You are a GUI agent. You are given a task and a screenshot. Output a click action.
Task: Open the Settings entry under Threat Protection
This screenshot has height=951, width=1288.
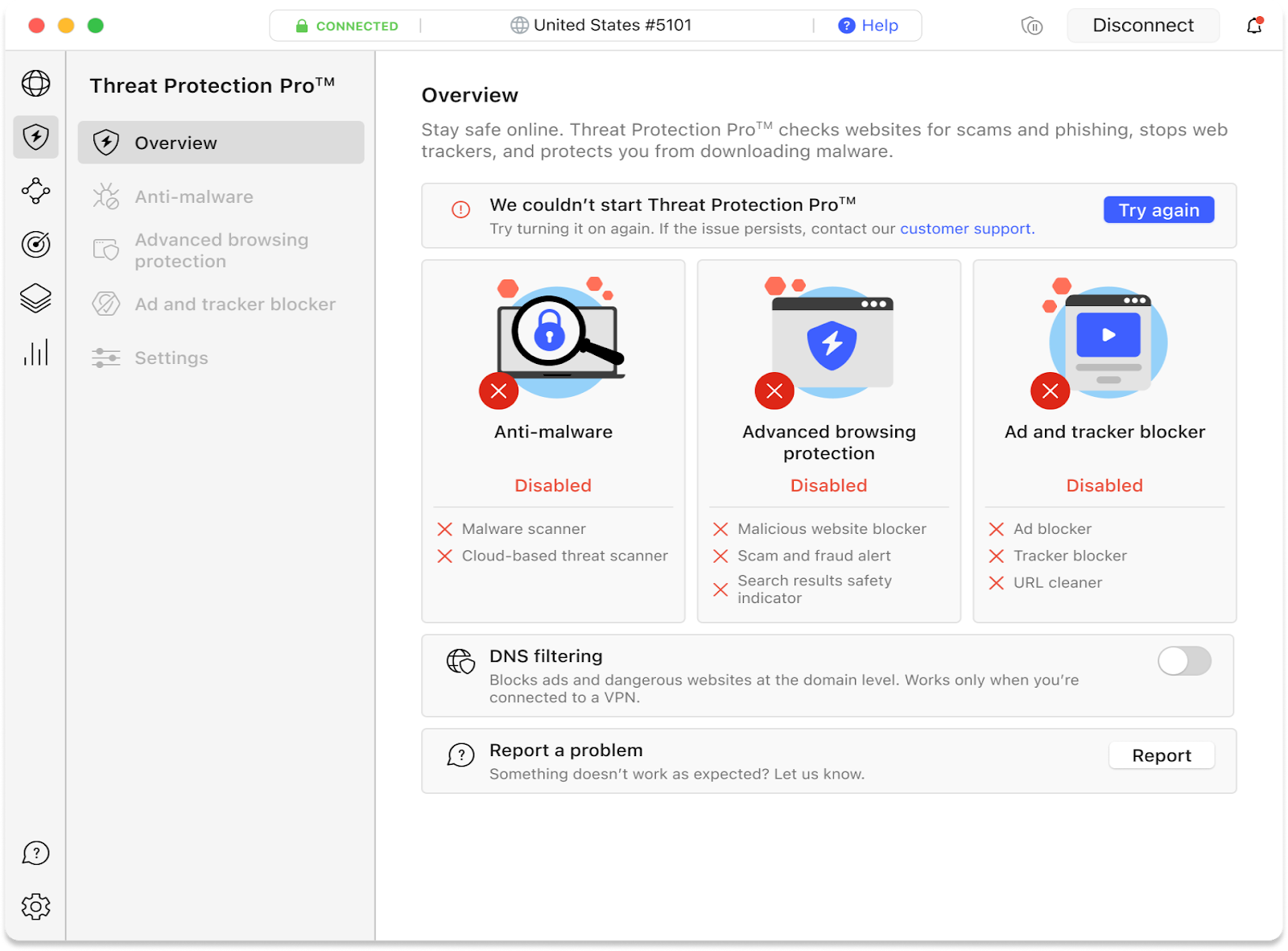pyautogui.click(x=171, y=358)
